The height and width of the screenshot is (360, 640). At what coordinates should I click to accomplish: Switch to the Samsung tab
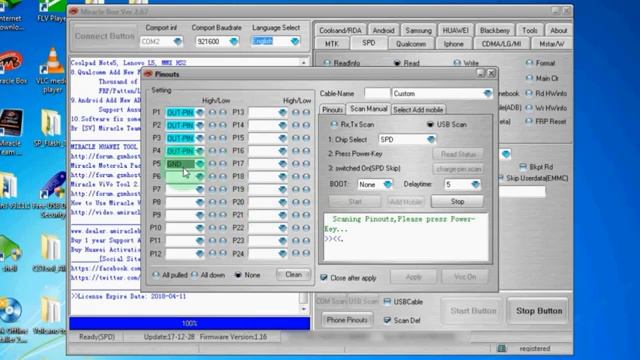coord(418,30)
